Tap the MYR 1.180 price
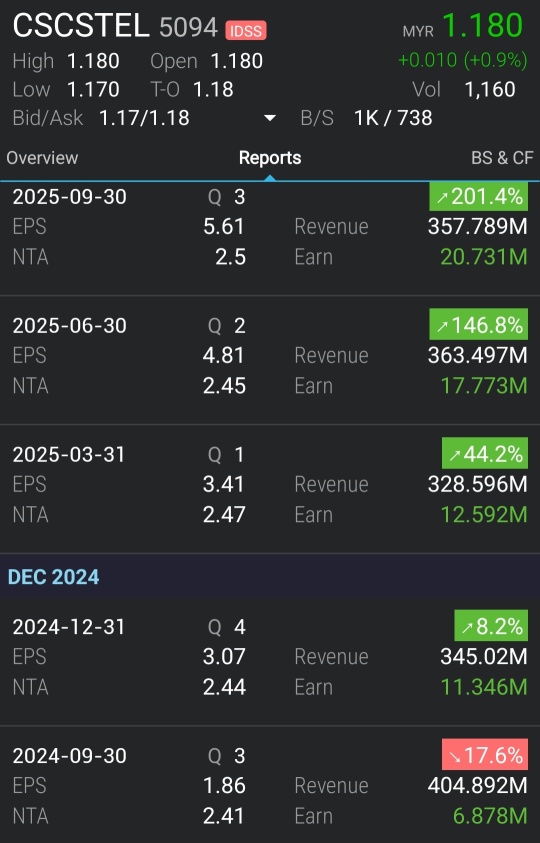Screen dimensions: 540x843 pyautogui.click(x=463, y=26)
